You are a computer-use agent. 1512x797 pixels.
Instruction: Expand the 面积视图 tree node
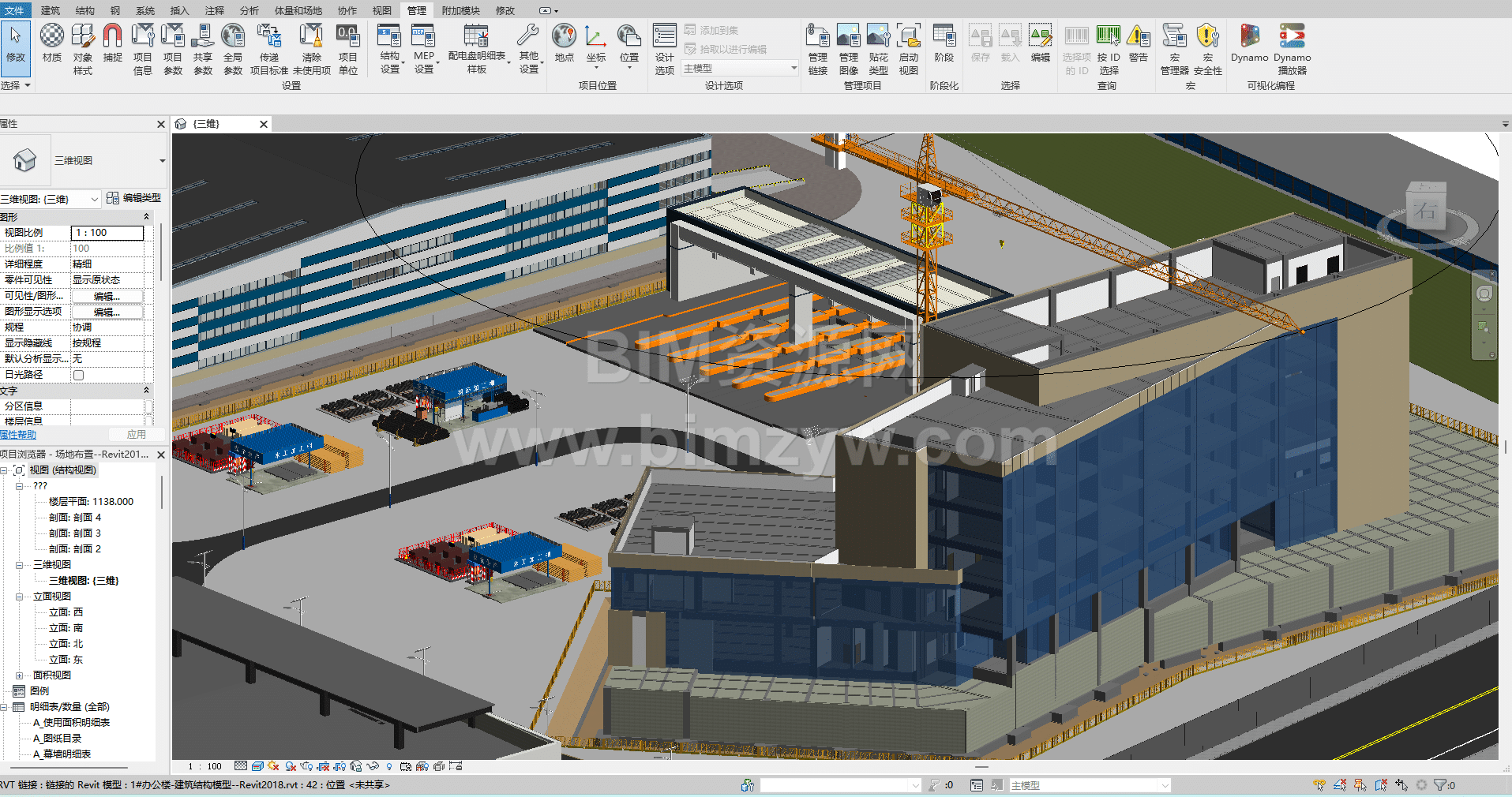[x=19, y=675]
